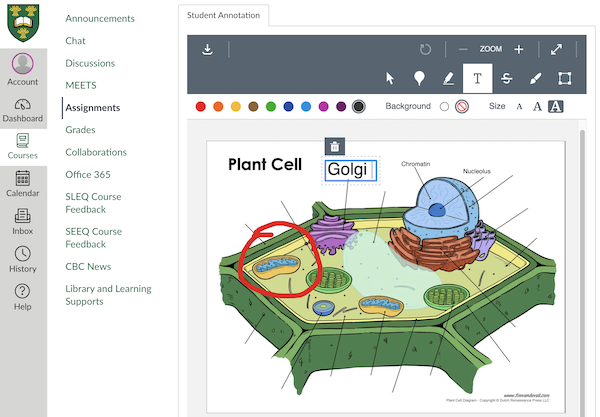The height and width of the screenshot is (417, 600).
Task: Select the free draw pen tool
Action: pos(535,78)
